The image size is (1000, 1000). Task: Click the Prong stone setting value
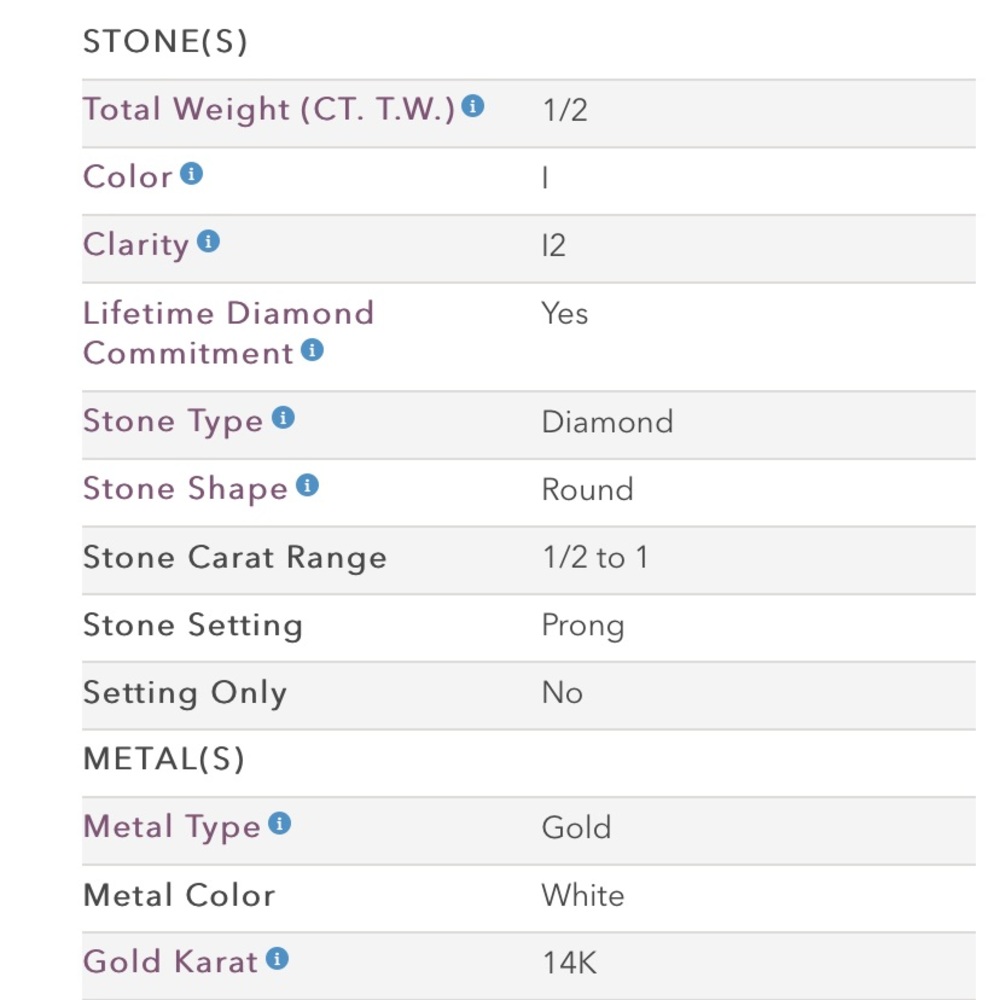pos(583,625)
